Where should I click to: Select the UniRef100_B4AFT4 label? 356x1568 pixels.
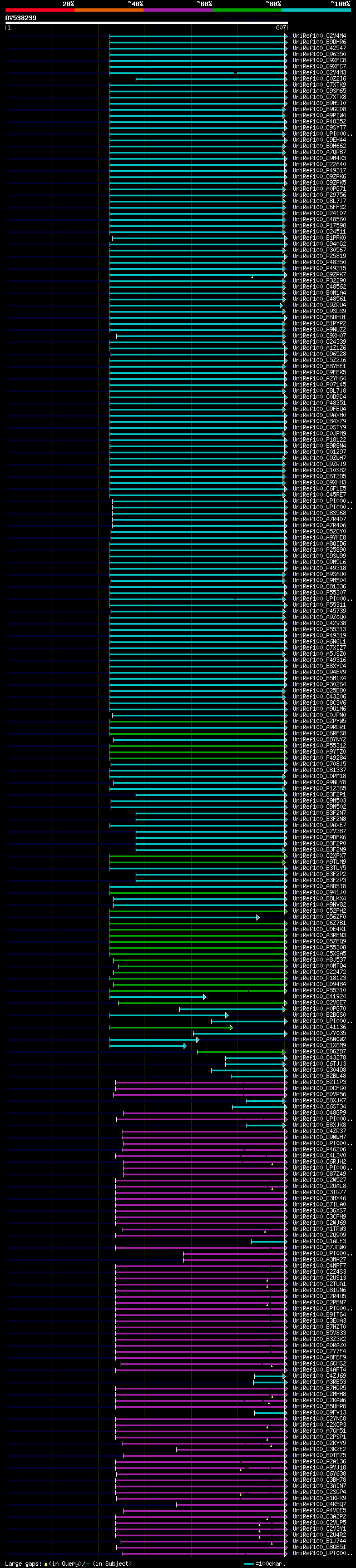coord(319,1370)
